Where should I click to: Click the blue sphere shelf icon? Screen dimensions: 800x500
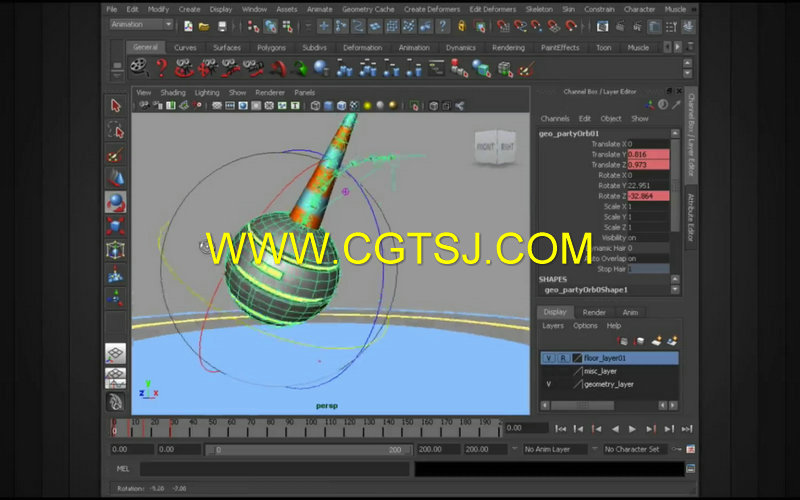pyautogui.click(x=321, y=68)
